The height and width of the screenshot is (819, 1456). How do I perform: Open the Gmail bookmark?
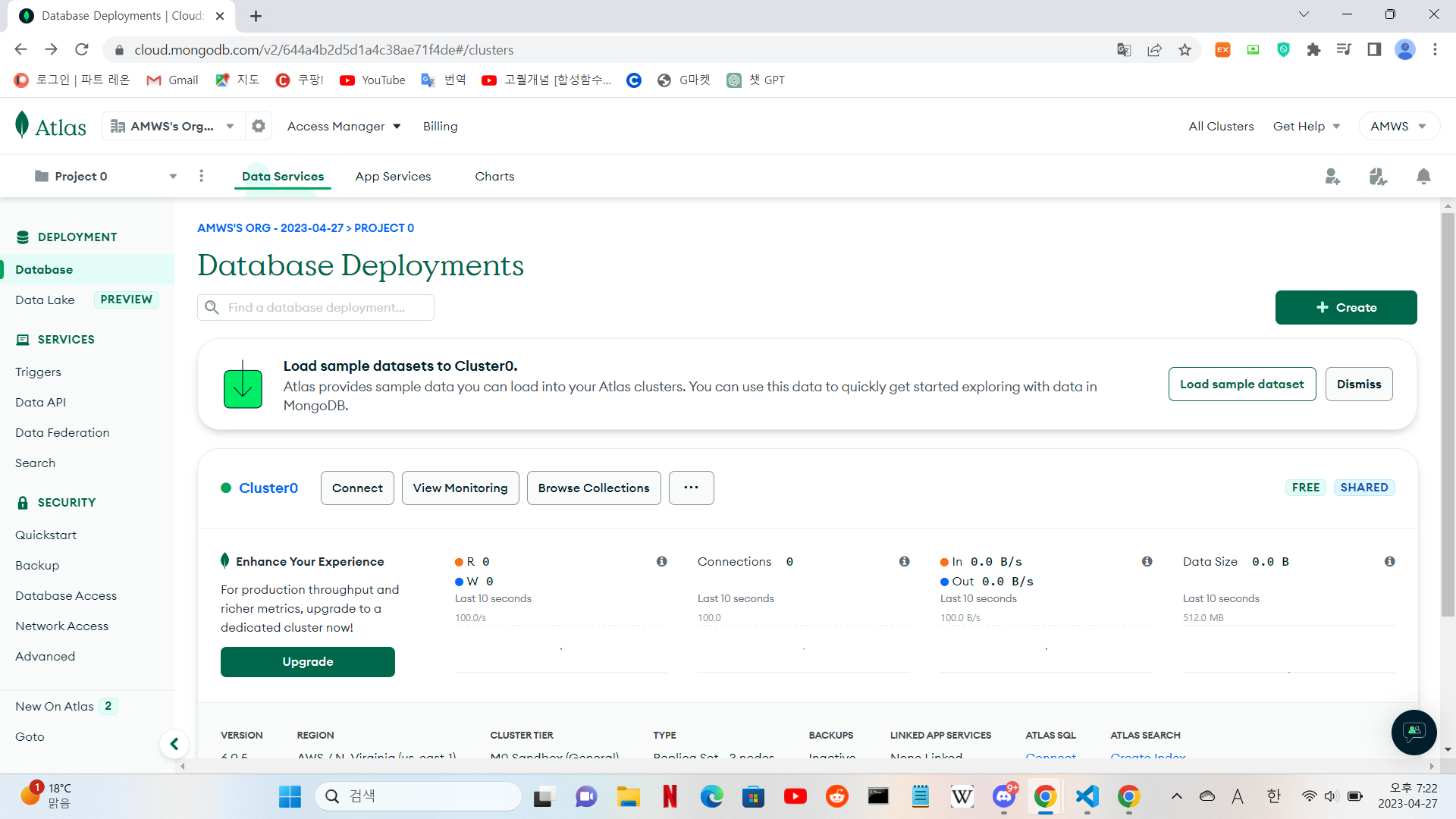(x=172, y=80)
